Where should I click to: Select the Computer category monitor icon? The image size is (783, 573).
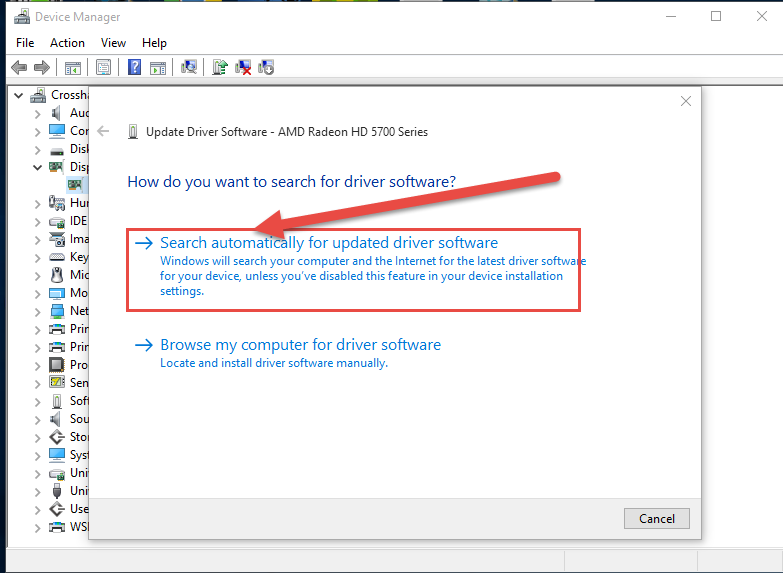point(57,131)
